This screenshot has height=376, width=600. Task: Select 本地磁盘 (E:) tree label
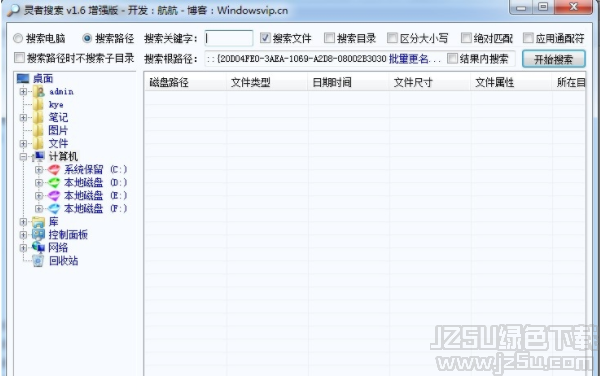[95, 195]
